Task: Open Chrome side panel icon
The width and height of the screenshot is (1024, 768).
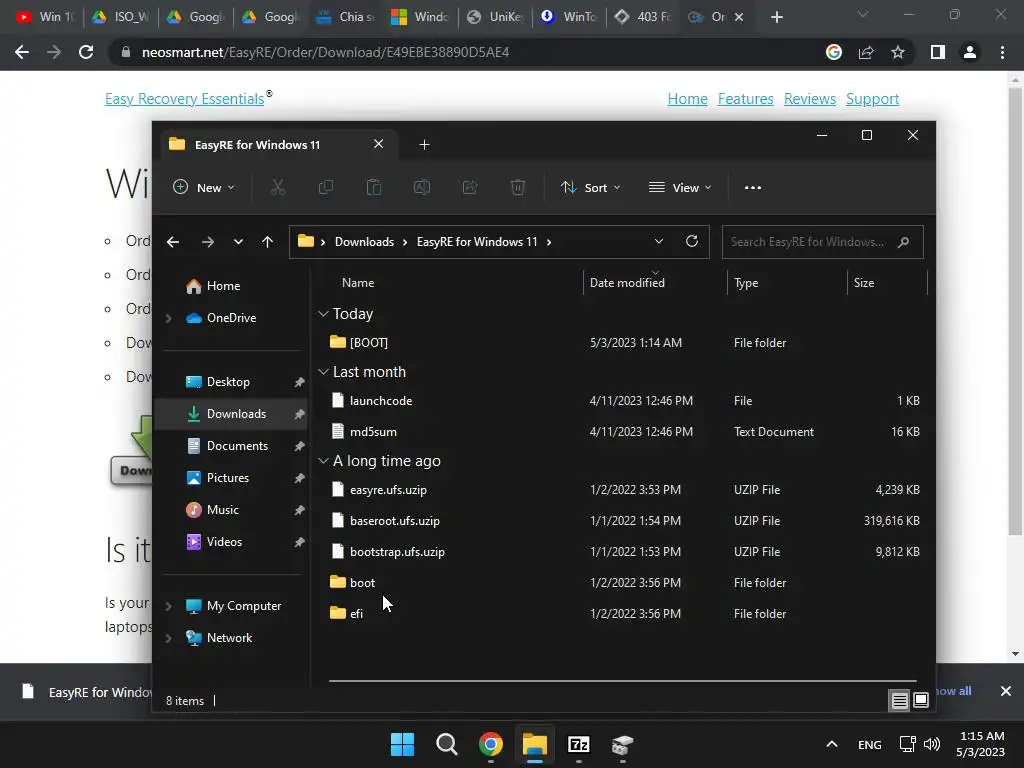Action: click(x=938, y=52)
